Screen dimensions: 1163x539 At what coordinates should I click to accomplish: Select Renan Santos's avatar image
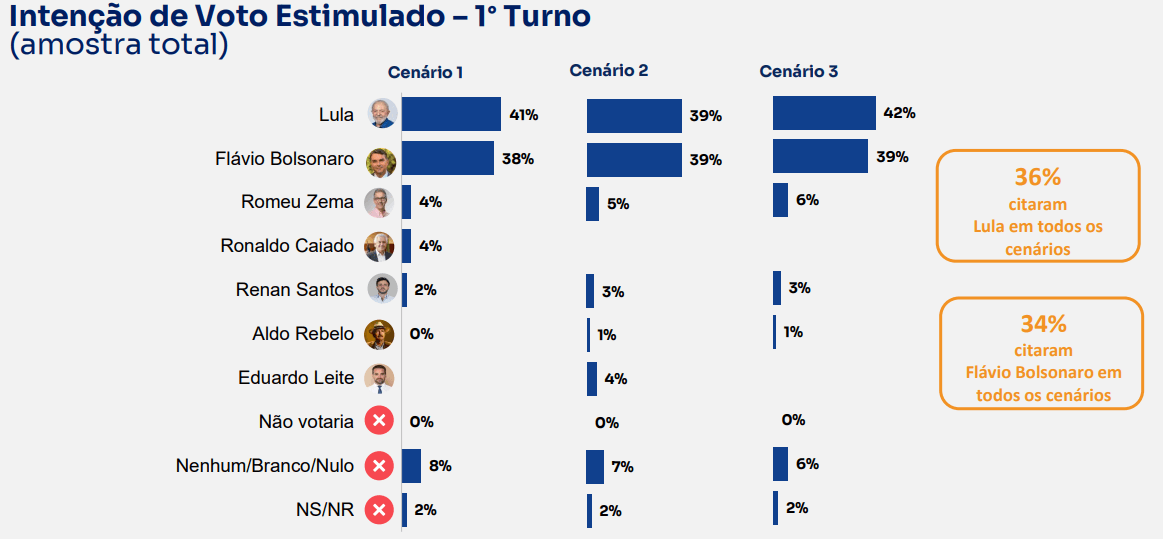381,289
